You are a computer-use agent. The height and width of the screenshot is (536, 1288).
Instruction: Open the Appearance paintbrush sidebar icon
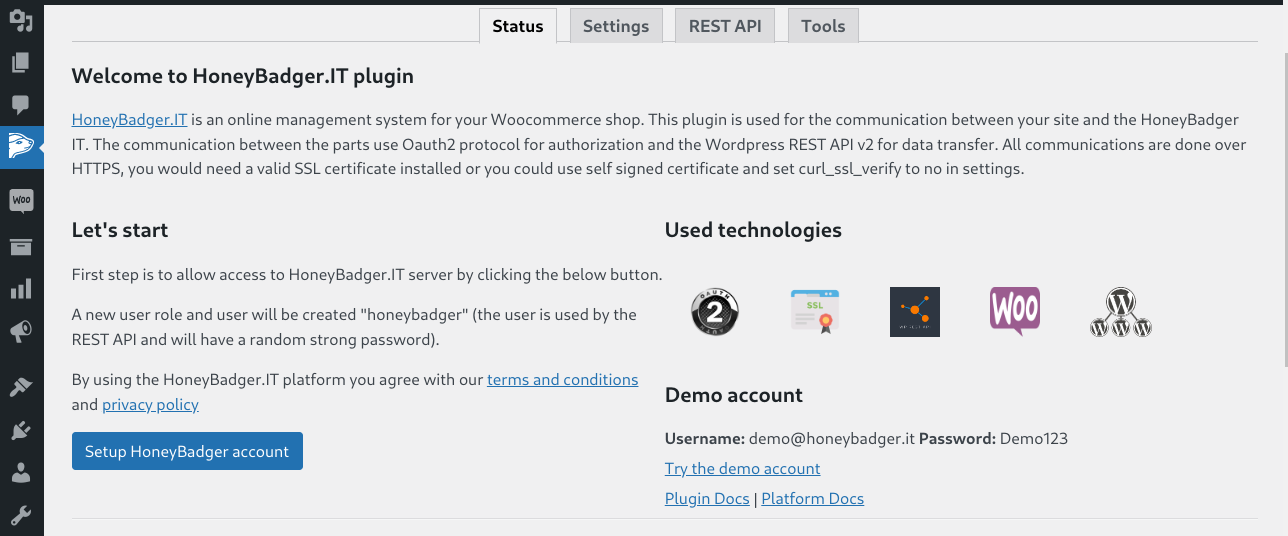[21, 387]
